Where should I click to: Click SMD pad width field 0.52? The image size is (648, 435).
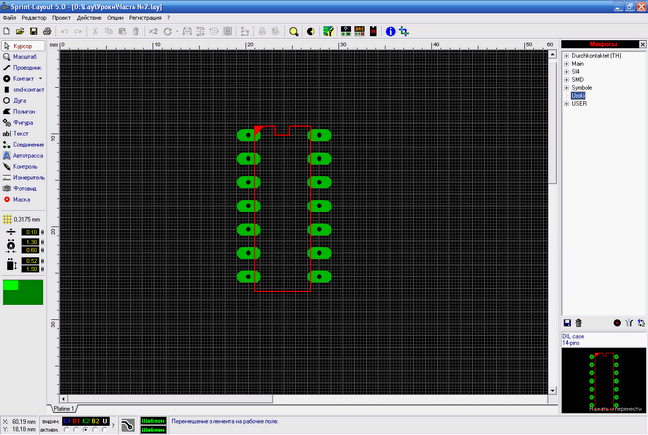30,261
